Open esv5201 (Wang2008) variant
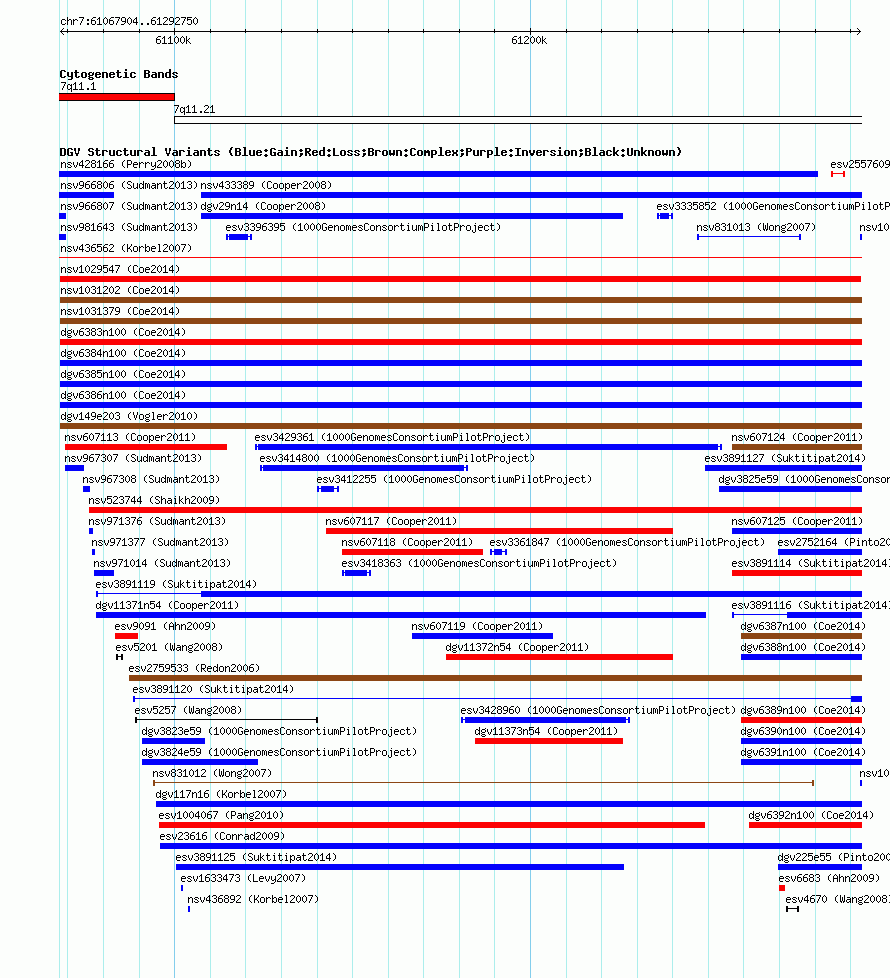Viewport: 890px width, 978px height. (119, 657)
